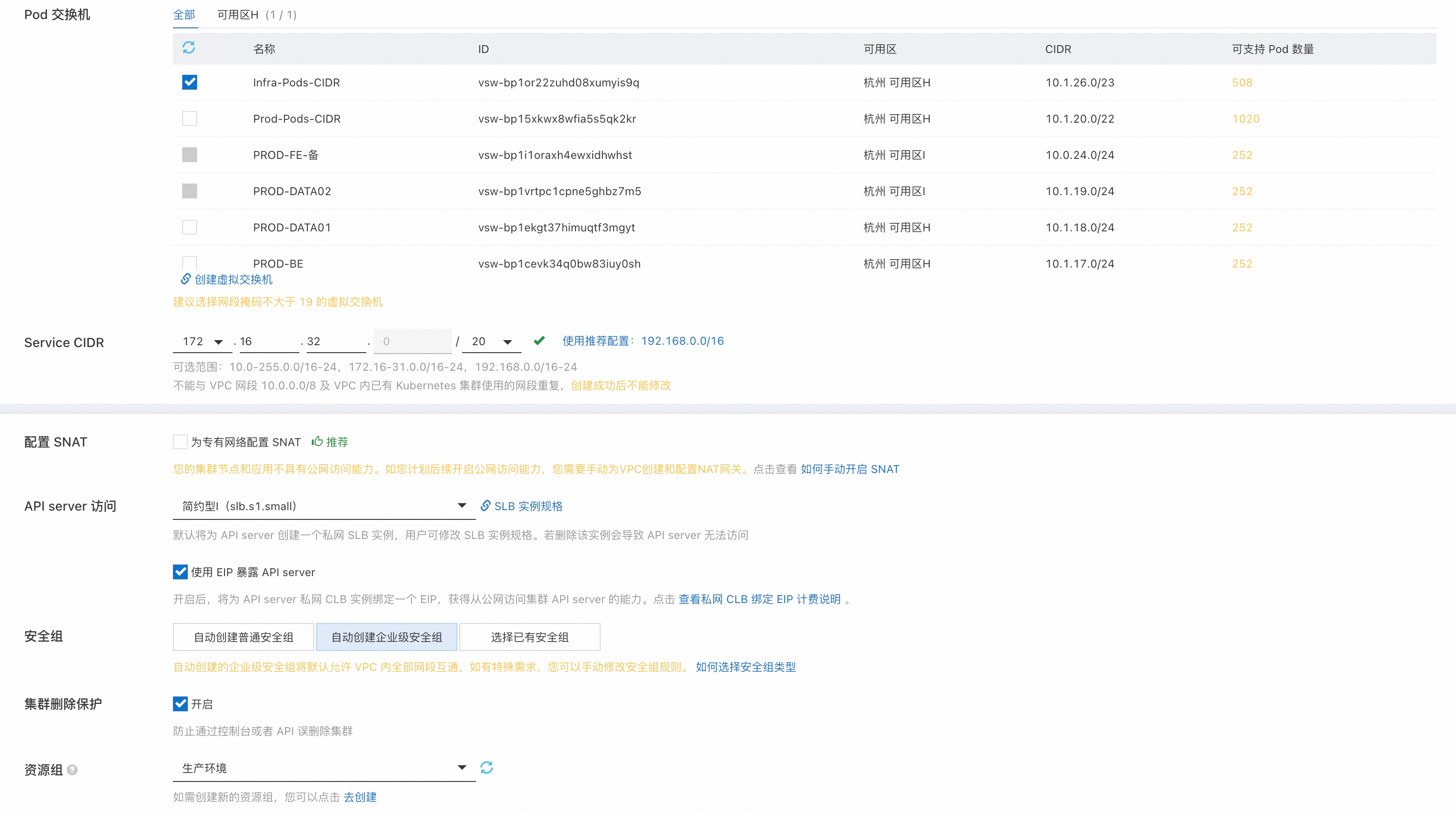Click the disabled fourth octet field 0
This screenshot has width=1456, height=814.
pyautogui.click(x=413, y=341)
